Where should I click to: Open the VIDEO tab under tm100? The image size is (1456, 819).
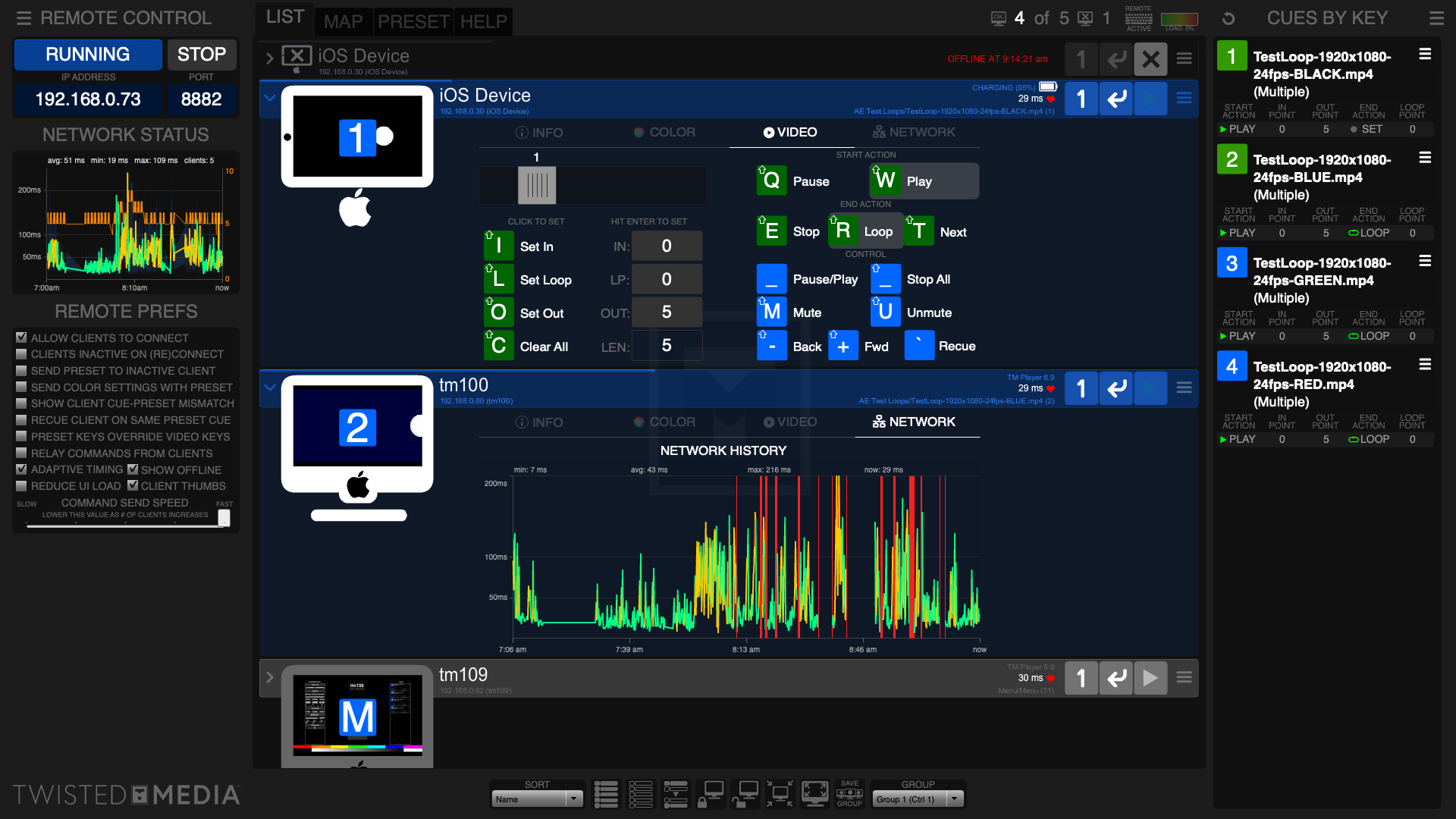click(x=790, y=422)
